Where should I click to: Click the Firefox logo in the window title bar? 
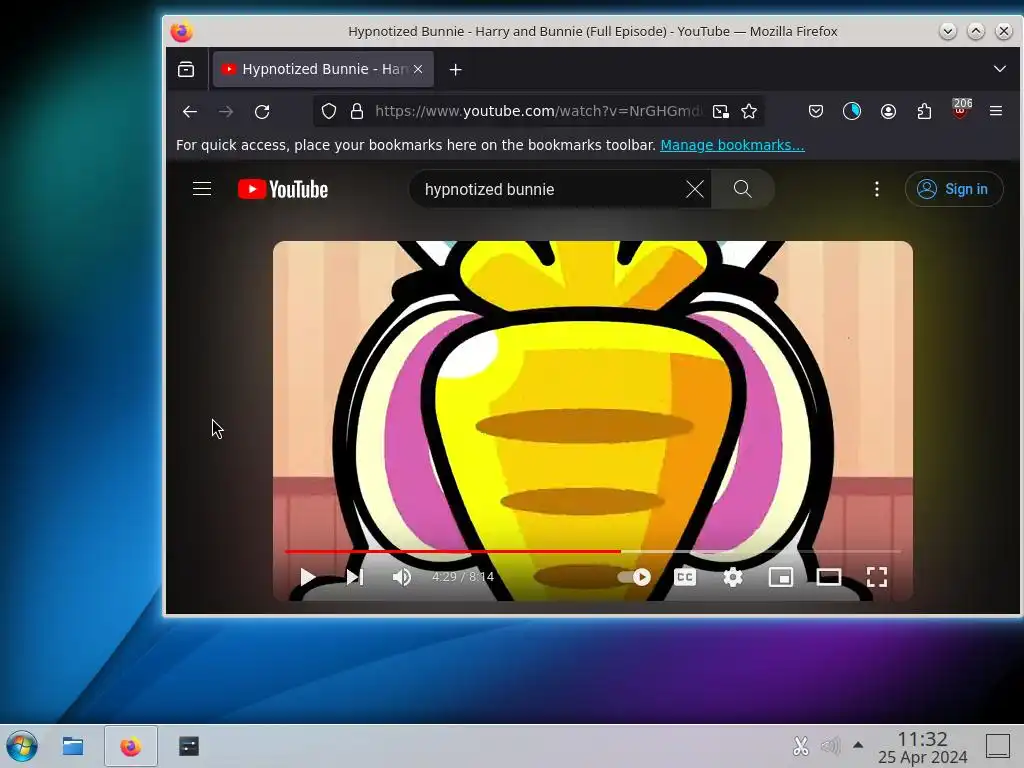[x=182, y=31]
